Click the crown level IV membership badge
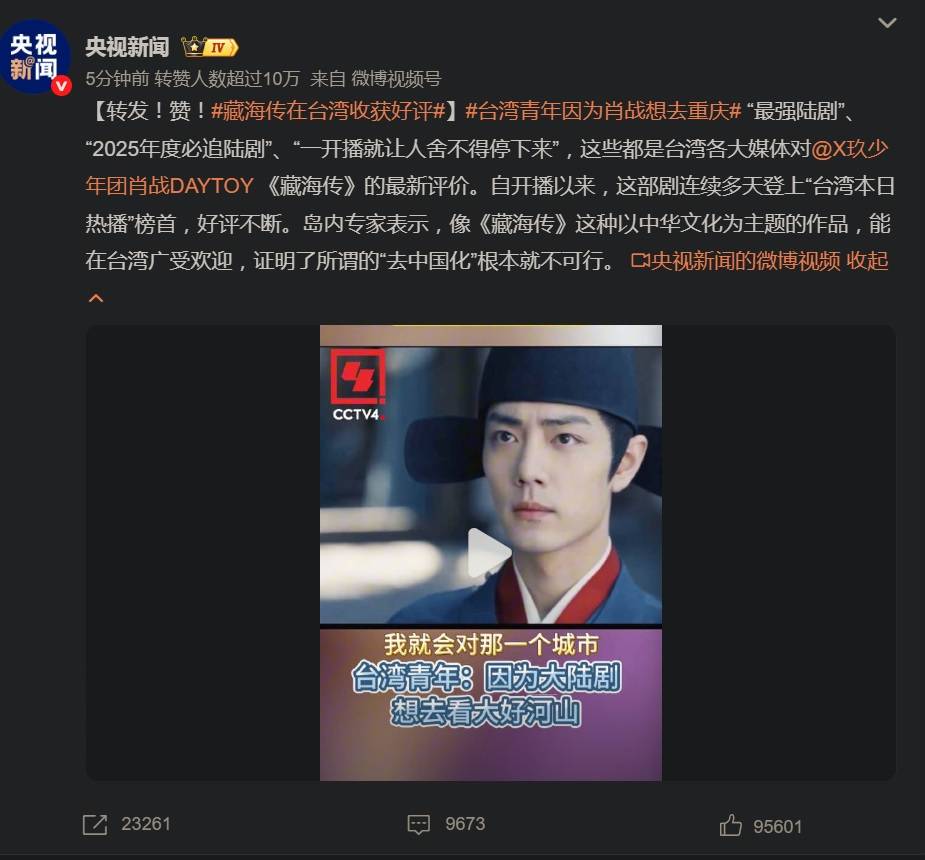 tap(209, 47)
